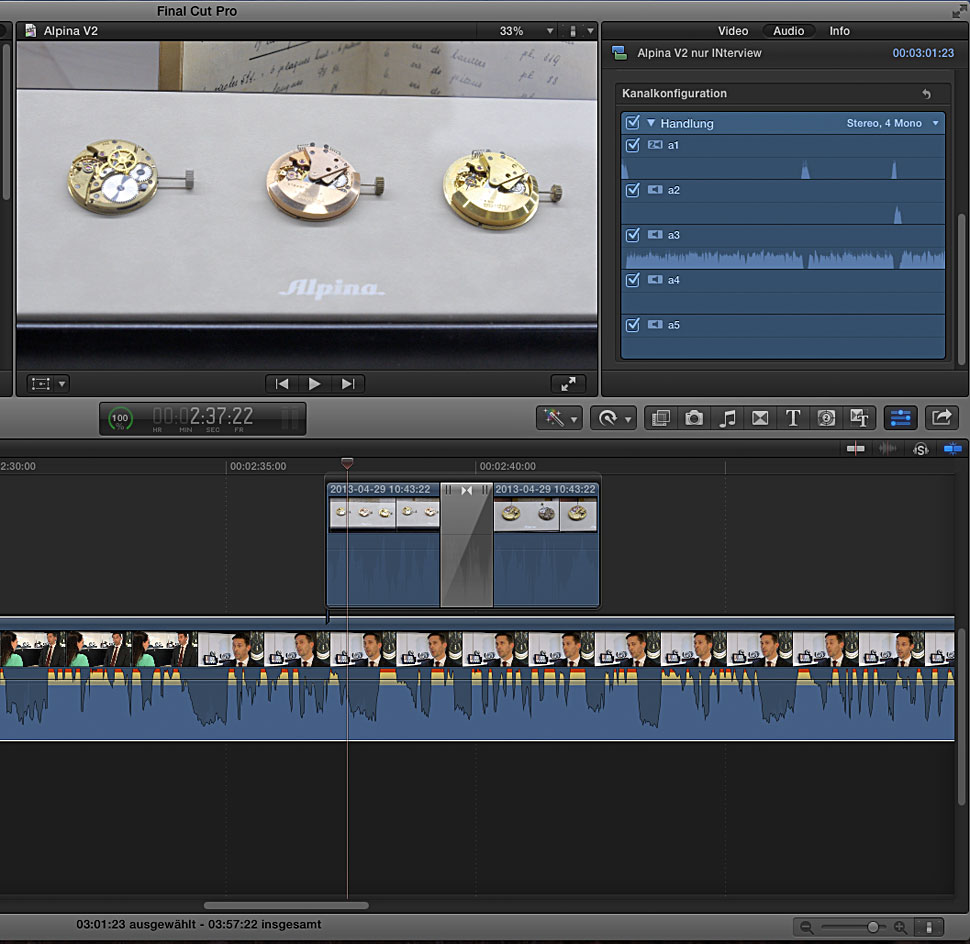
Task: Adjust the timeline zoom slider
Action: [873, 927]
